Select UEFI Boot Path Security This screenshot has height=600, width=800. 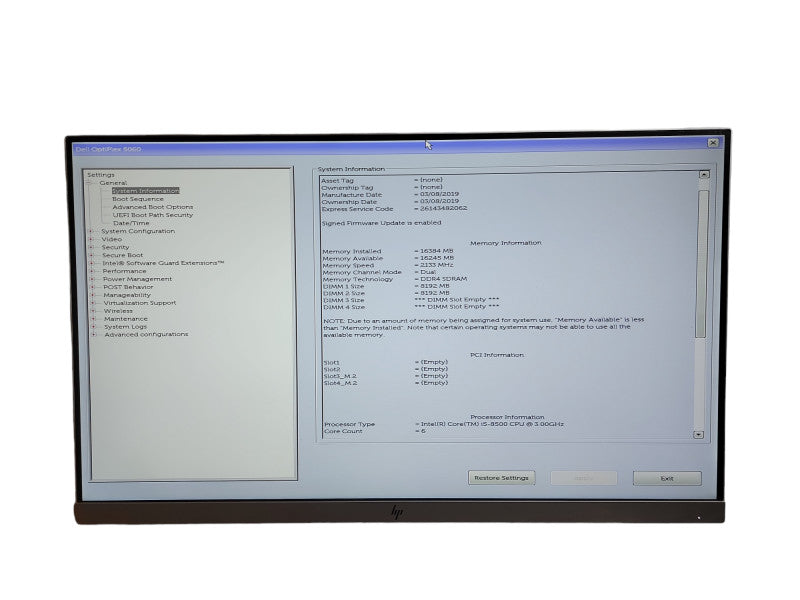153,215
